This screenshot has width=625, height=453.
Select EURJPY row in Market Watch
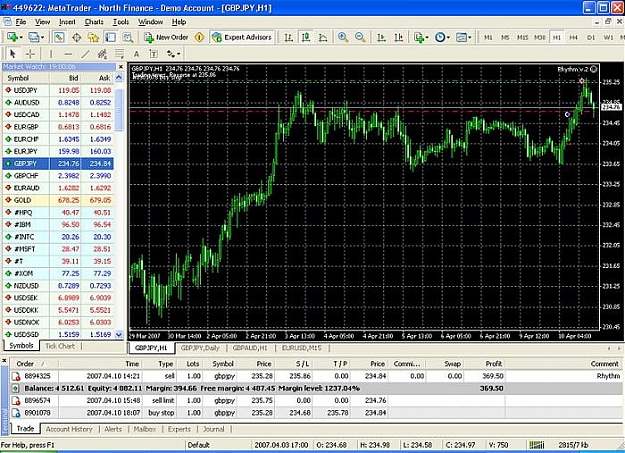(x=58, y=151)
